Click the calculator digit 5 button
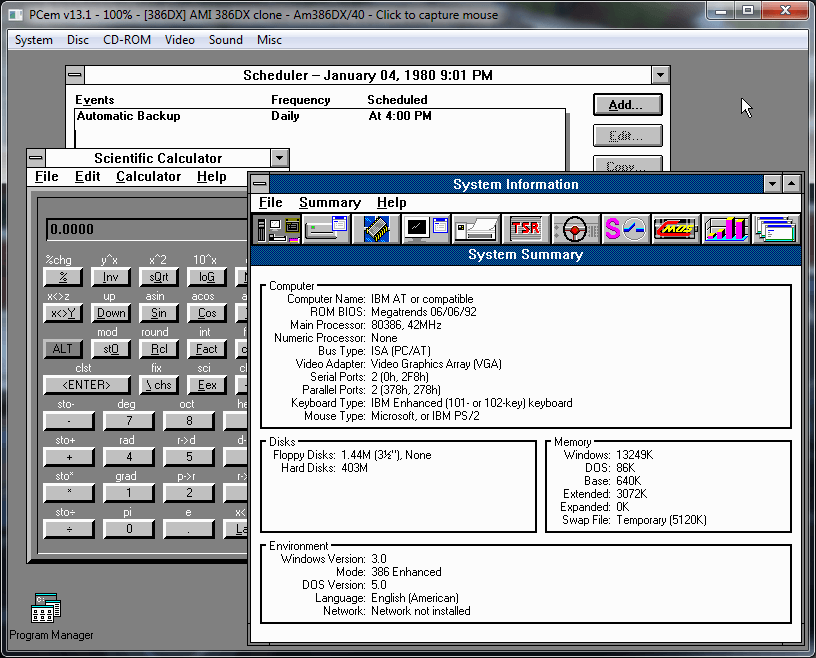Screen dimensions: 816x658 (x=189, y=457)
